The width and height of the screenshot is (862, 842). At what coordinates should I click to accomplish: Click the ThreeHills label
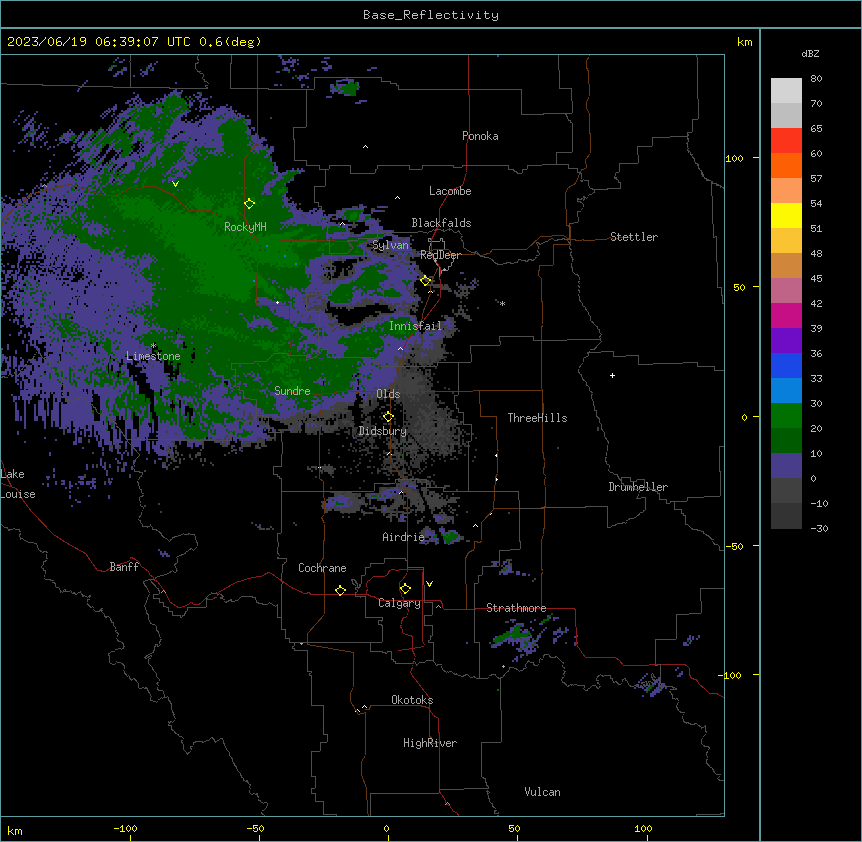pyautogui.click(x=537, y=418)
